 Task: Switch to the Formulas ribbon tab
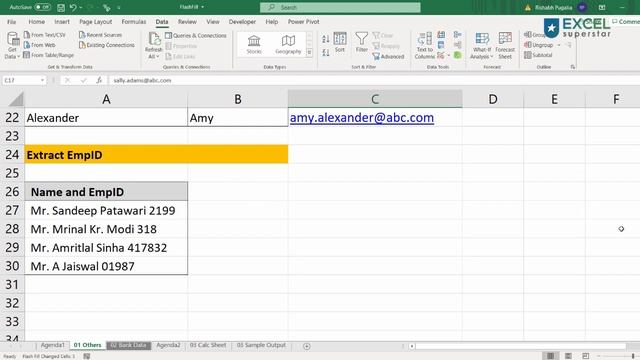[133, 22]
